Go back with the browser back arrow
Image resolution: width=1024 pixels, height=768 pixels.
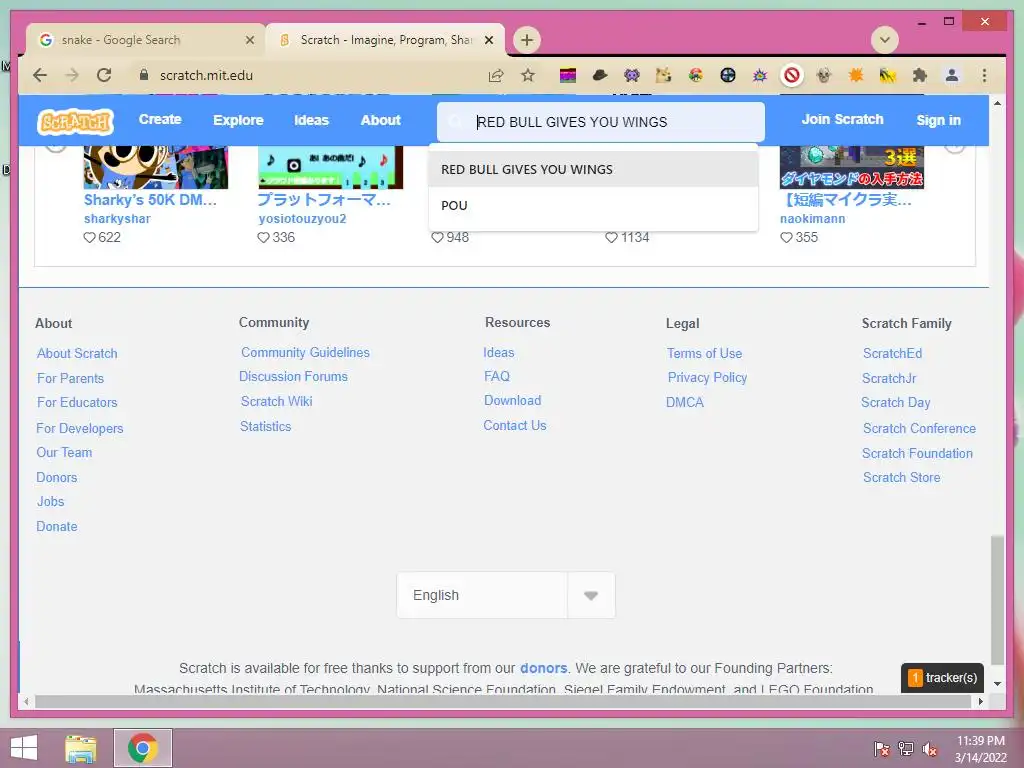[x=40, y=75]
